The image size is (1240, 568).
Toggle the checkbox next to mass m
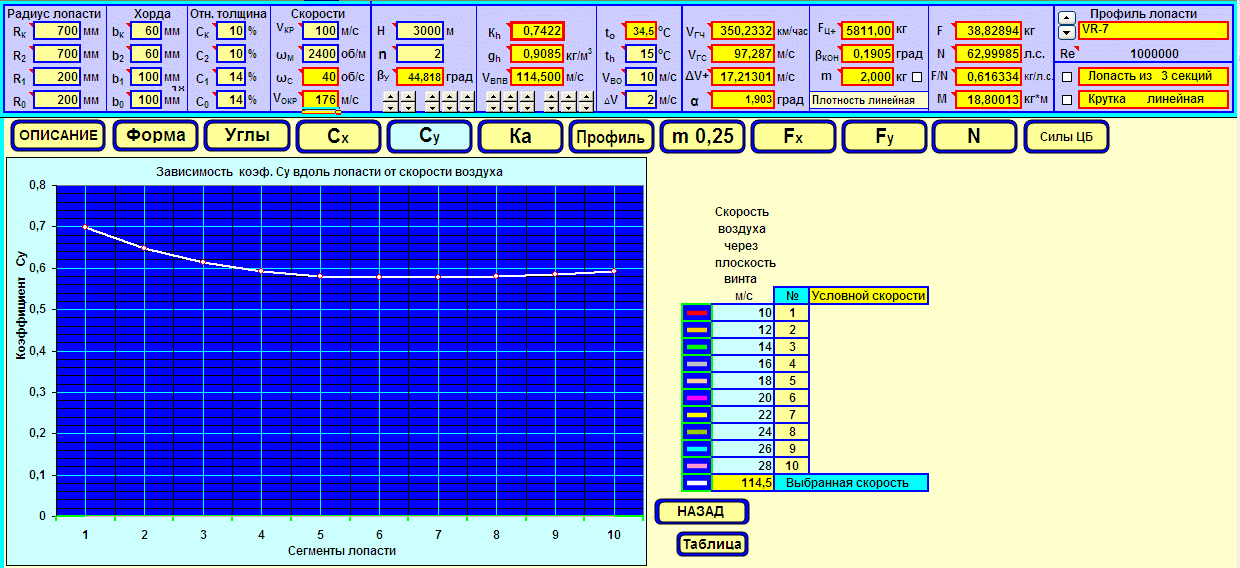(x=918, y=77)
